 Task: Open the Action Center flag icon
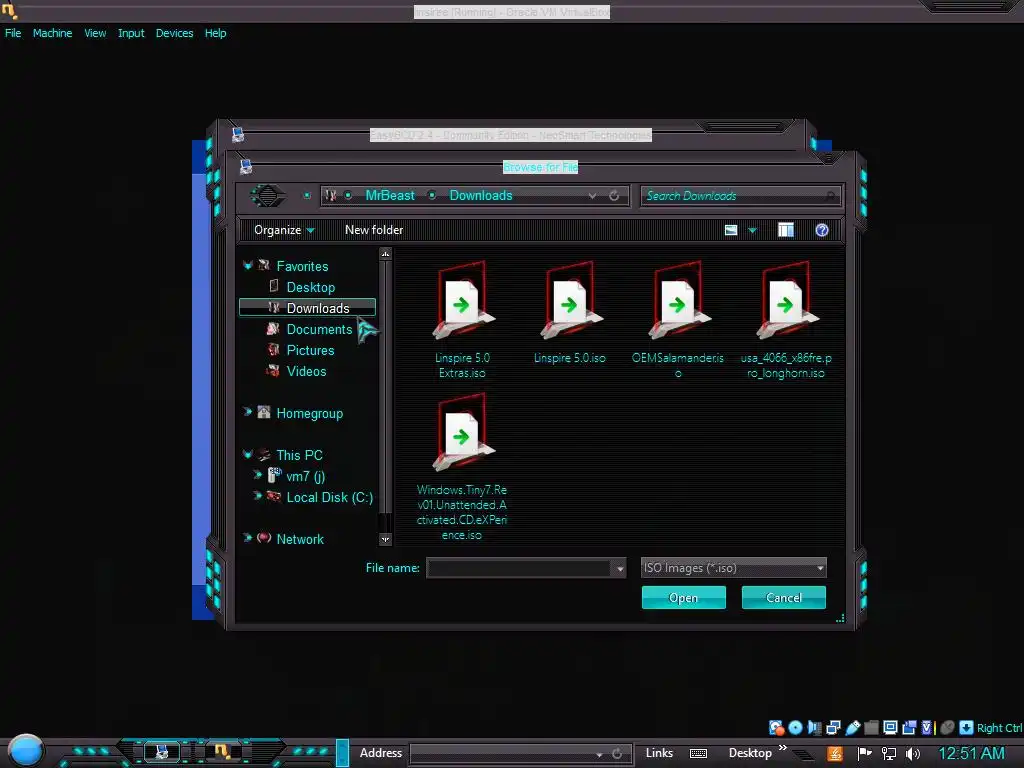tap(865, 754)
